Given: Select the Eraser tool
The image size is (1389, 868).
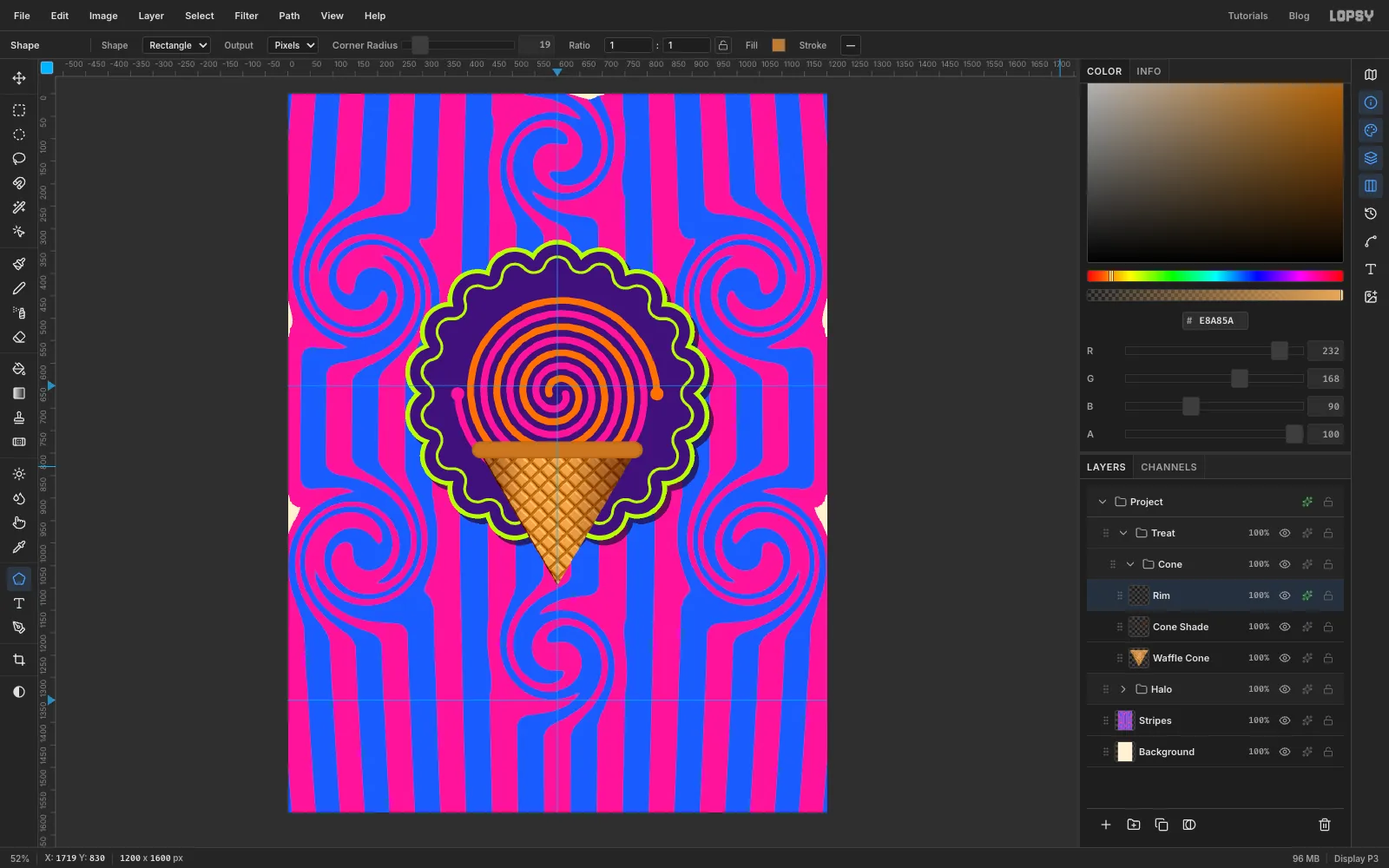Looking at the screenshot, I should [x=19, y=337].
